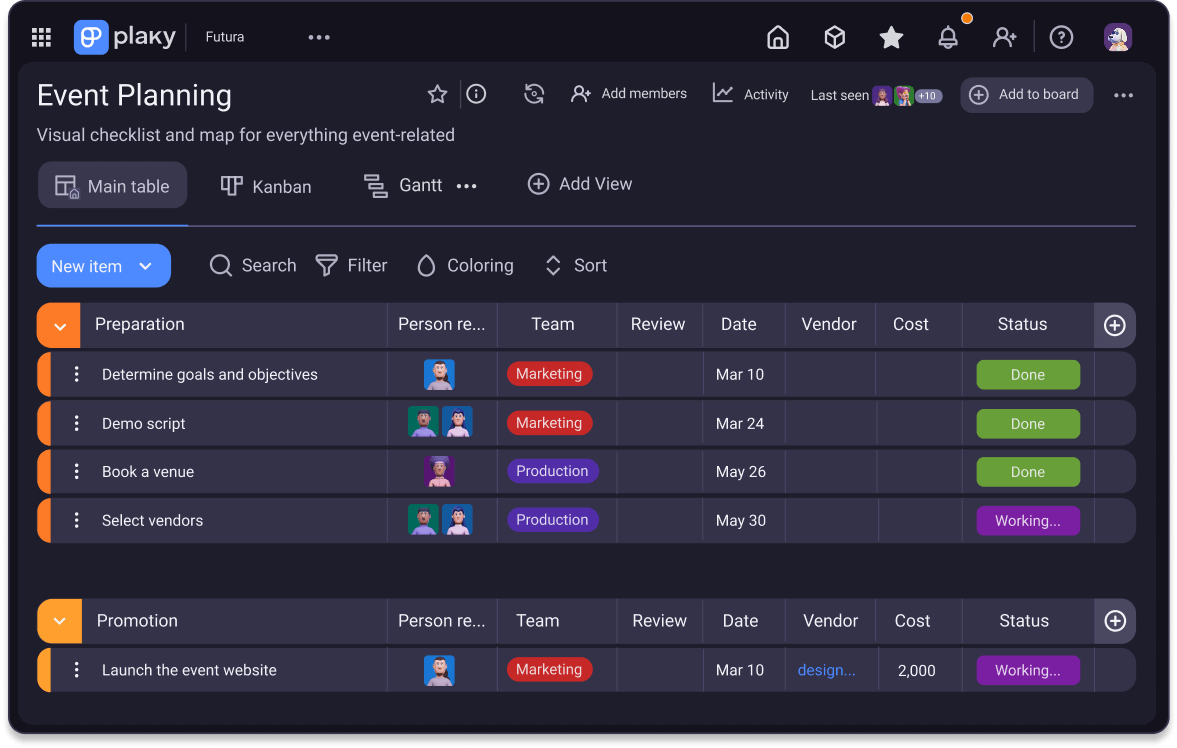This screenshot has height=748, width=1177.
Task: Open the help question mark icon
Action: pyautogui.click(x=1061, y=37)
